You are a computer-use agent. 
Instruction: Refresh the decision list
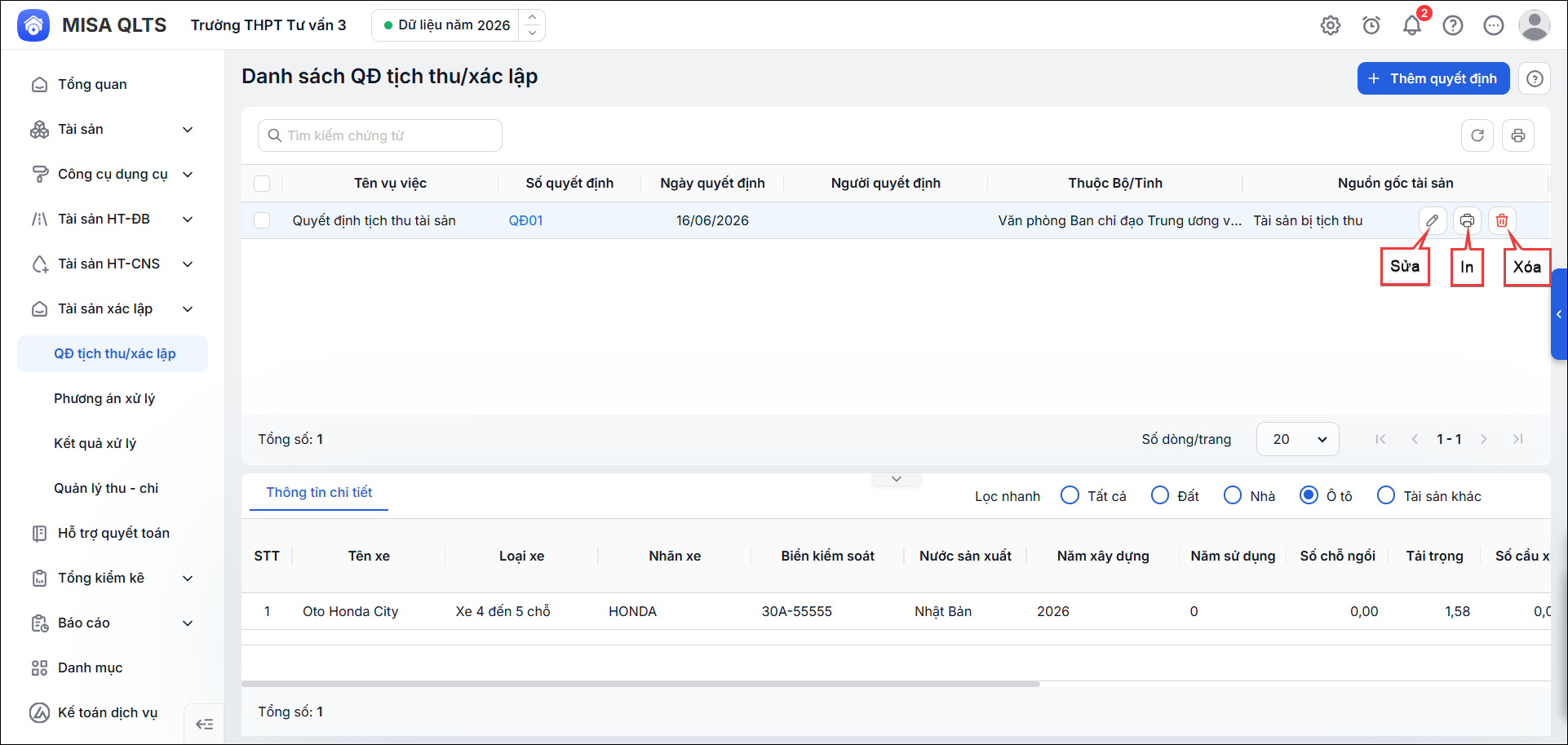point(1477,135)
